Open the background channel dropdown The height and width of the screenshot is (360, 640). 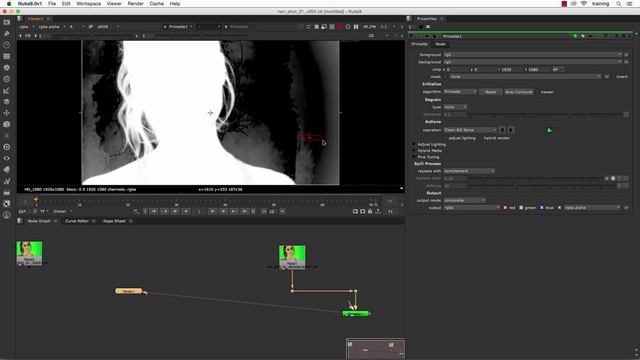click(533, 62)
